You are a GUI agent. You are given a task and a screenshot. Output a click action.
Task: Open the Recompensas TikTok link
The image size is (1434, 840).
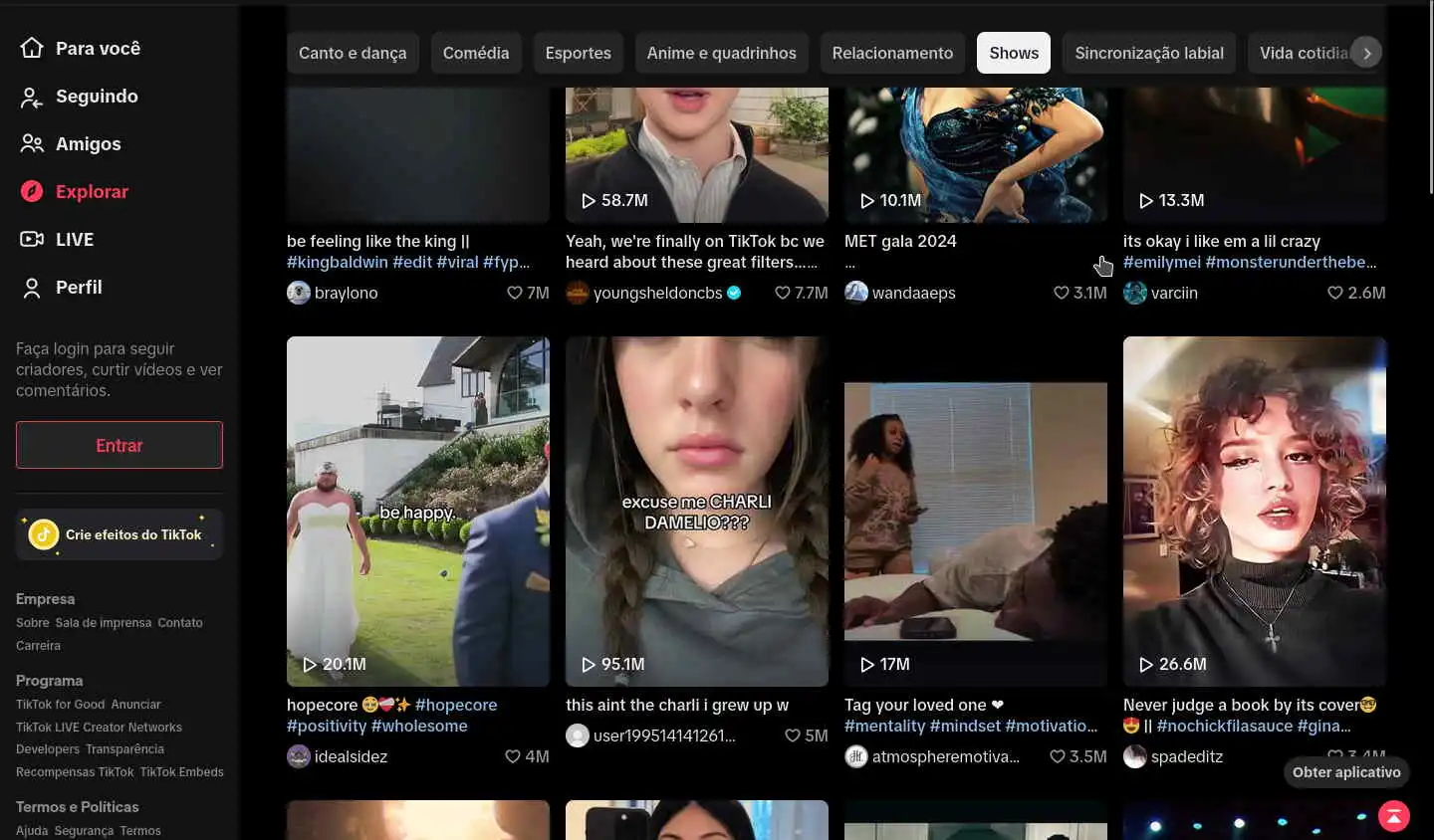coord(75,772)
